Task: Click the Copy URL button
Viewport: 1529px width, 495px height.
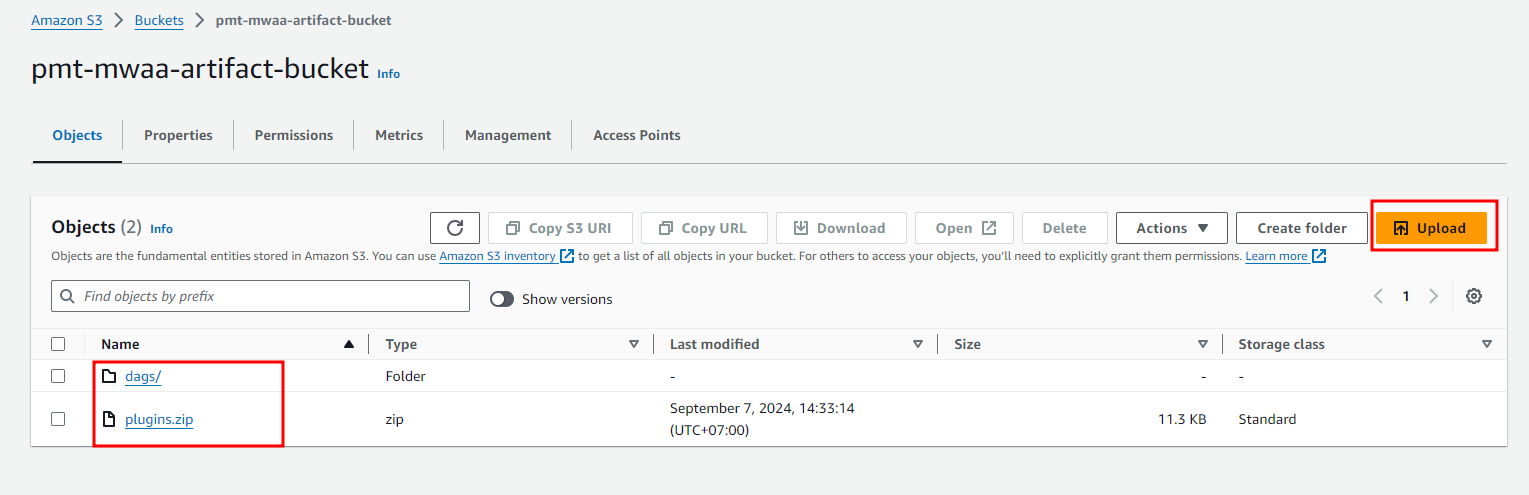Action: (x=703, y=228)
